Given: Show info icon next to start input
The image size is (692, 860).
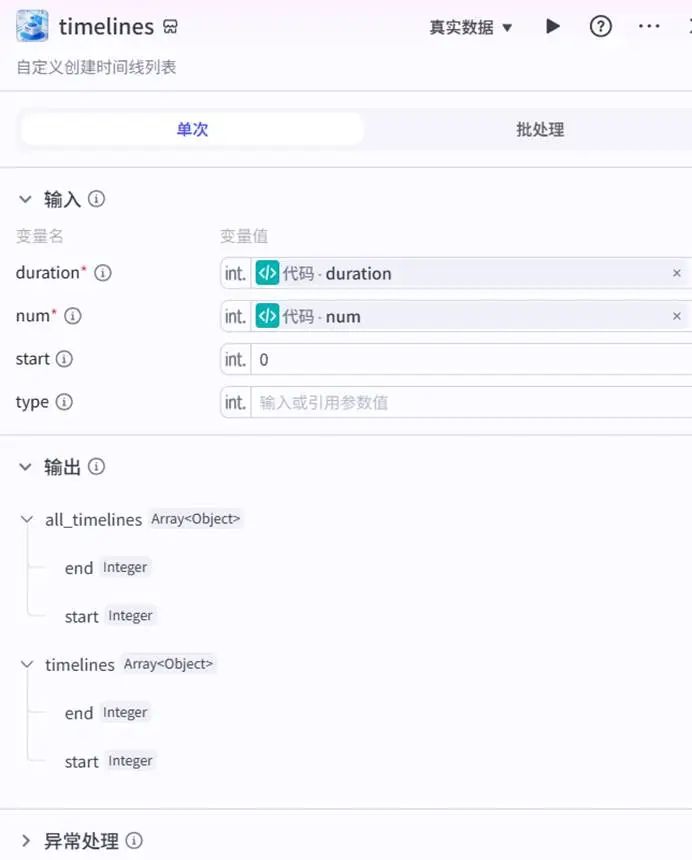Looking at the screenshot, I should pos(64,359).
